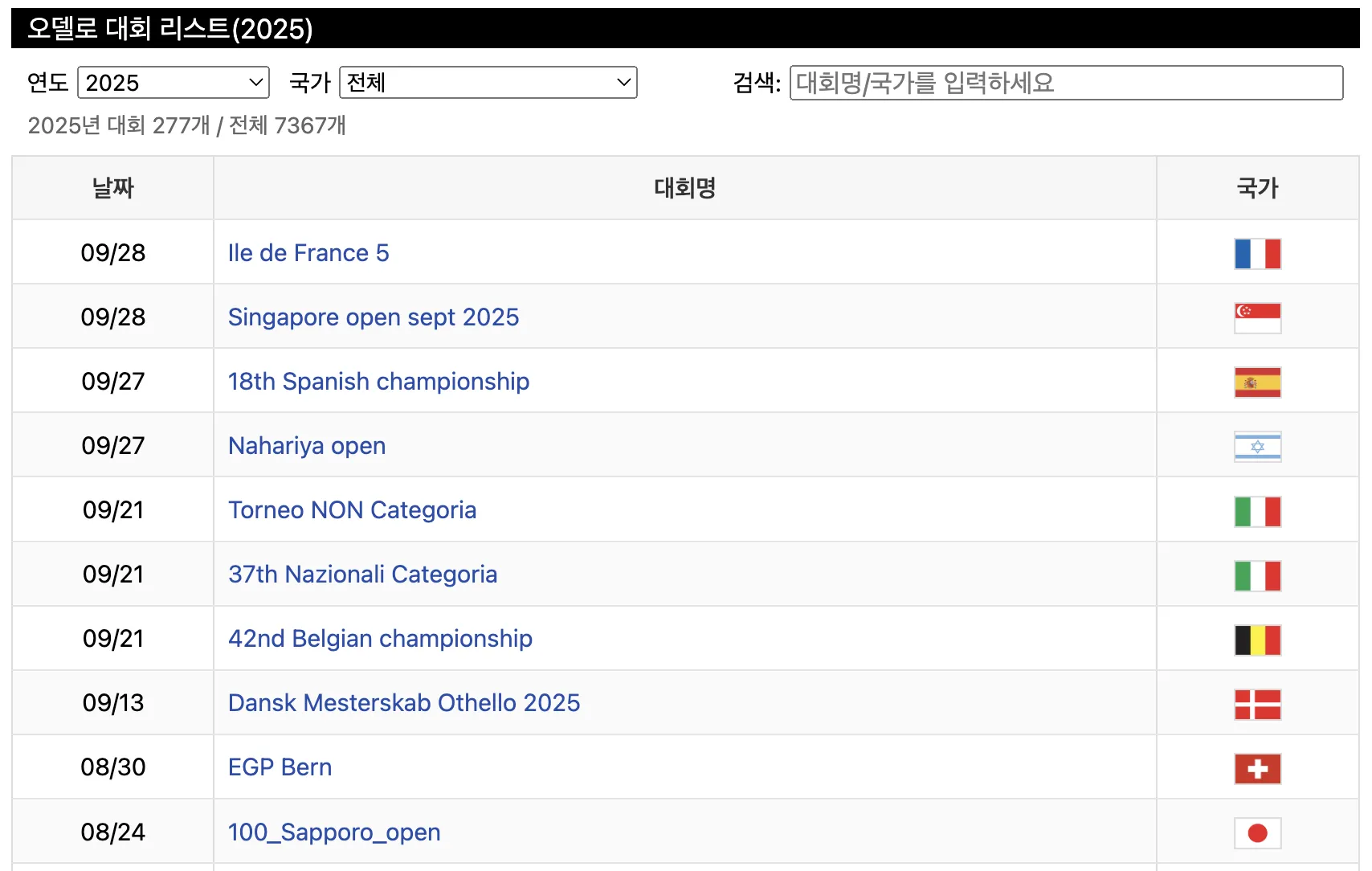
Task: Click the Israel flag for Nahariya open
Action: point(1257,446)
